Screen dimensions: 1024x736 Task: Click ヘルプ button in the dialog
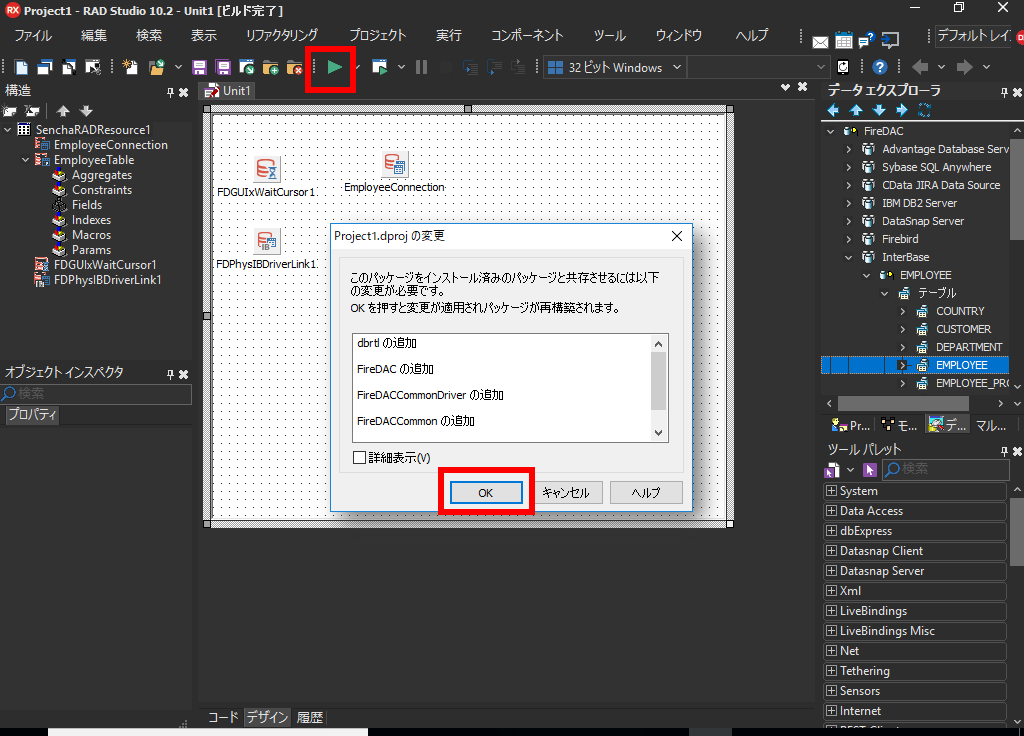pos(646,492)
